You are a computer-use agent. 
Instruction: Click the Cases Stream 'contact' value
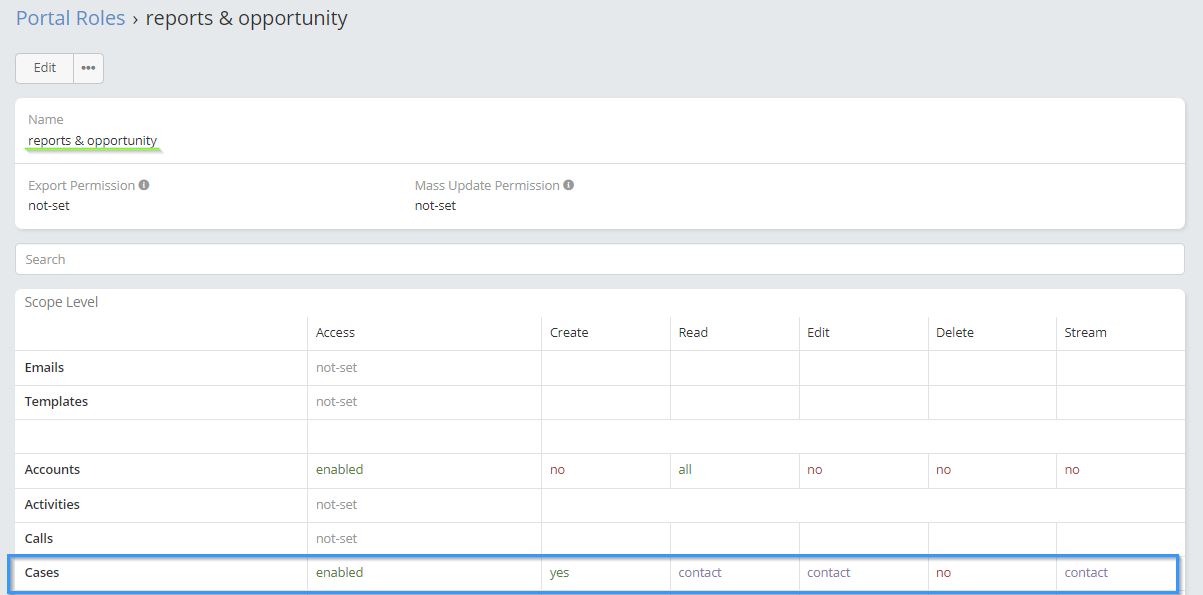[x=1086, y=573]
